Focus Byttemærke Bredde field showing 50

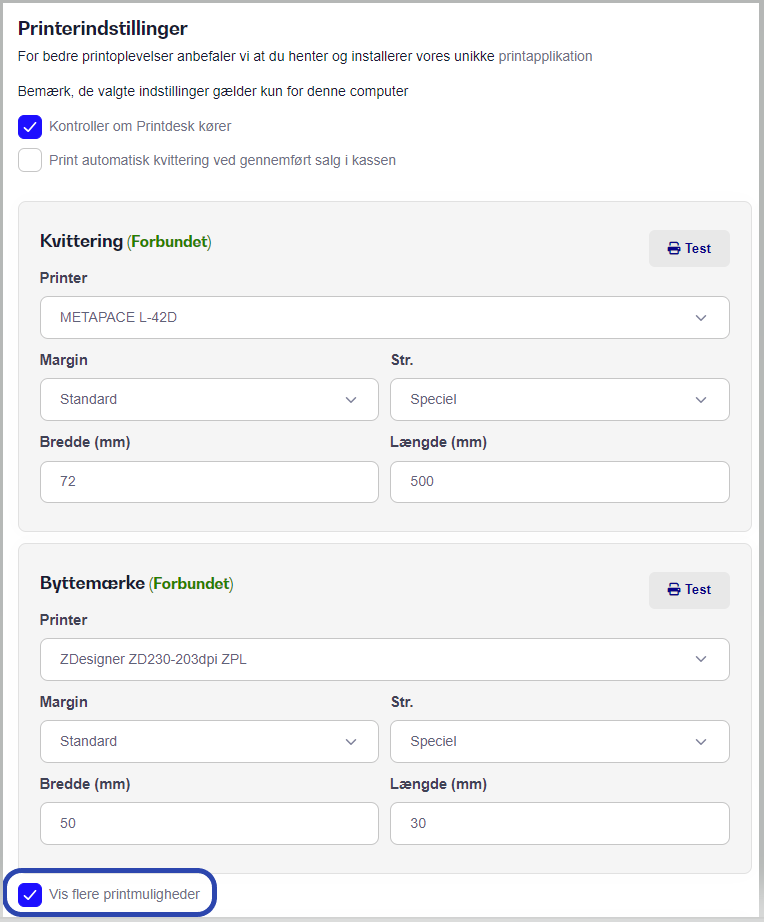point(209,823)
